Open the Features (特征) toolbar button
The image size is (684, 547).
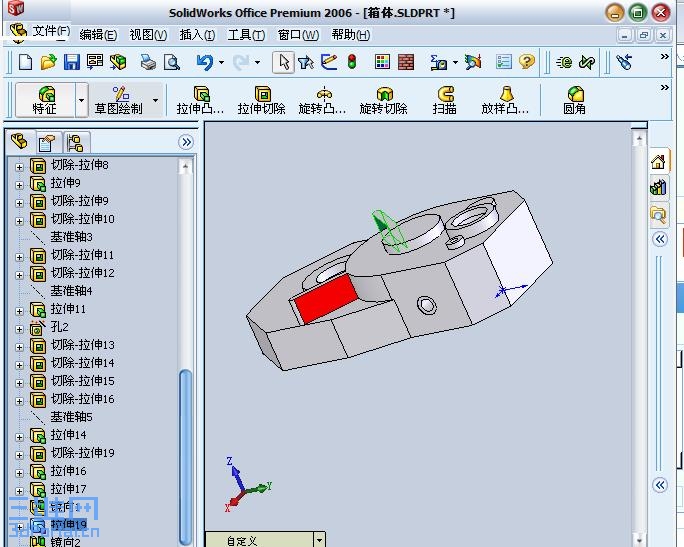point(45,100)
